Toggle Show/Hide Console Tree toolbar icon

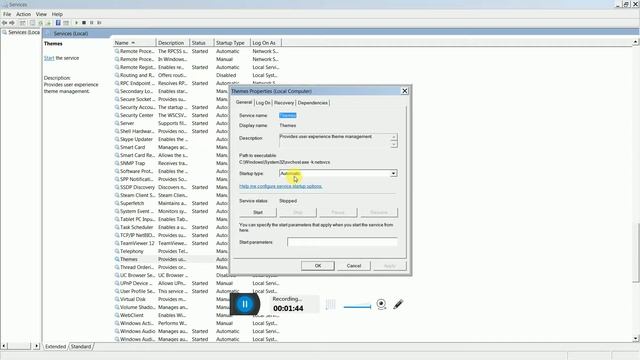23,23
